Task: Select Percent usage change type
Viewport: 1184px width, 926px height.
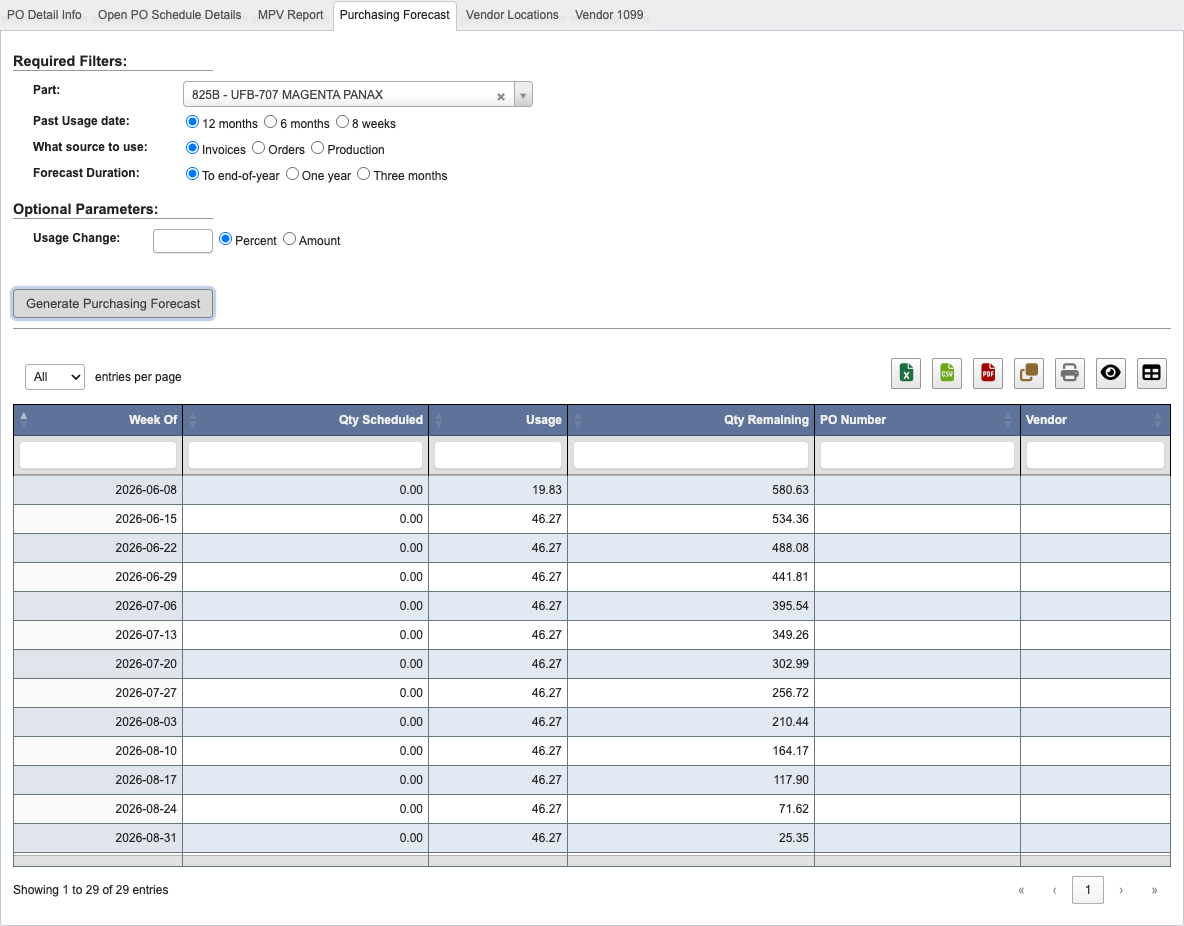Action: pyautogui.click(x=225, y=239)
